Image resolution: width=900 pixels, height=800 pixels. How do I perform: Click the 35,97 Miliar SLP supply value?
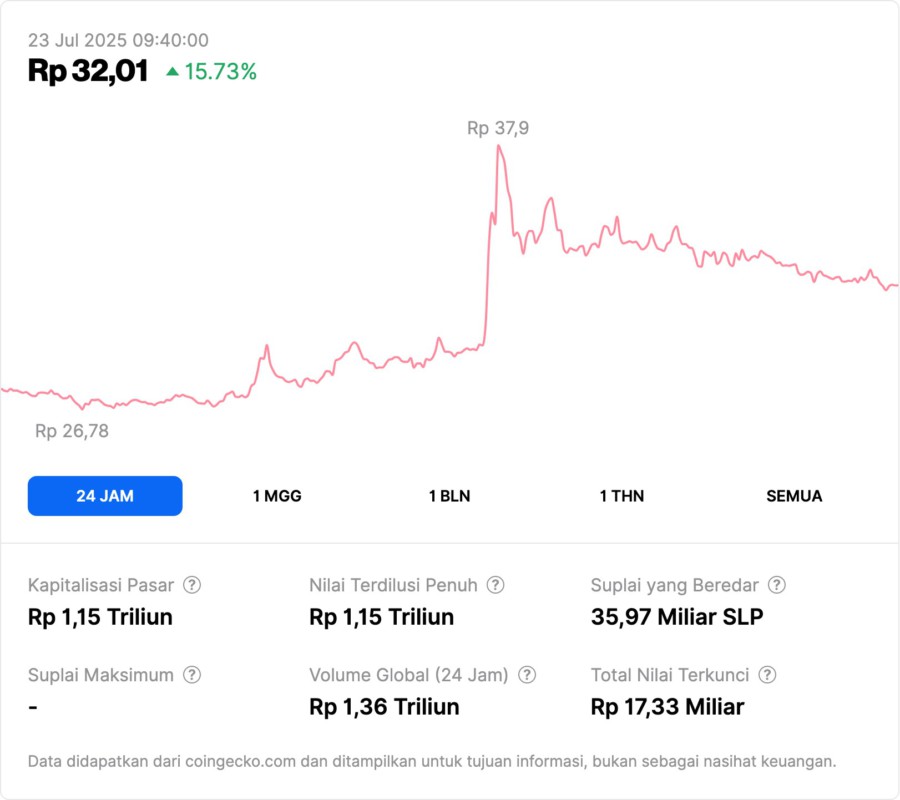tap(677, 617)
